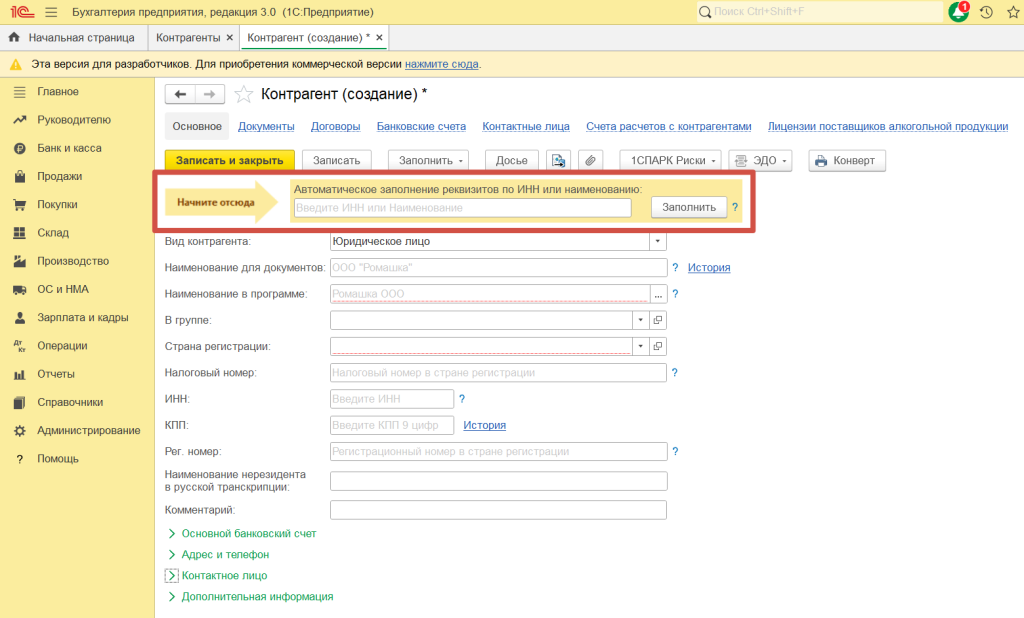Click the нажмите сюда link
1024x618 pixels.
pyautogui.click(x=442, y=64)
